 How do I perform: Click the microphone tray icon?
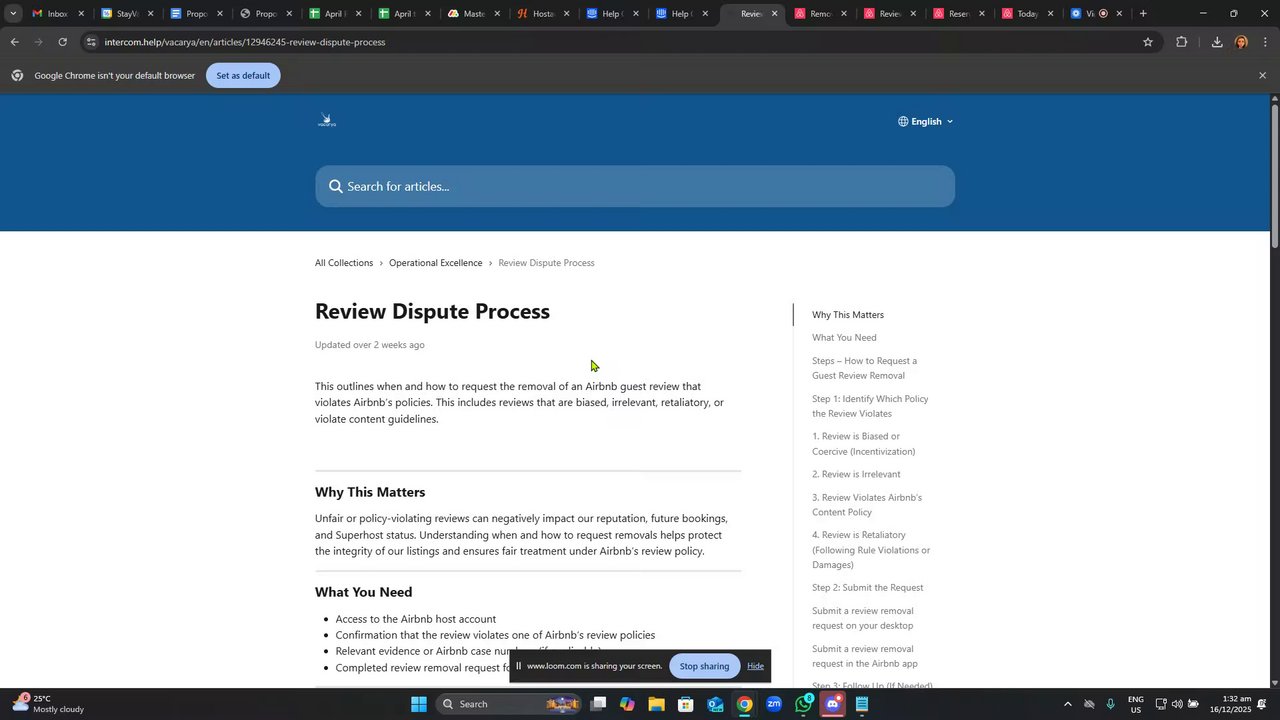coord(1110,704)
